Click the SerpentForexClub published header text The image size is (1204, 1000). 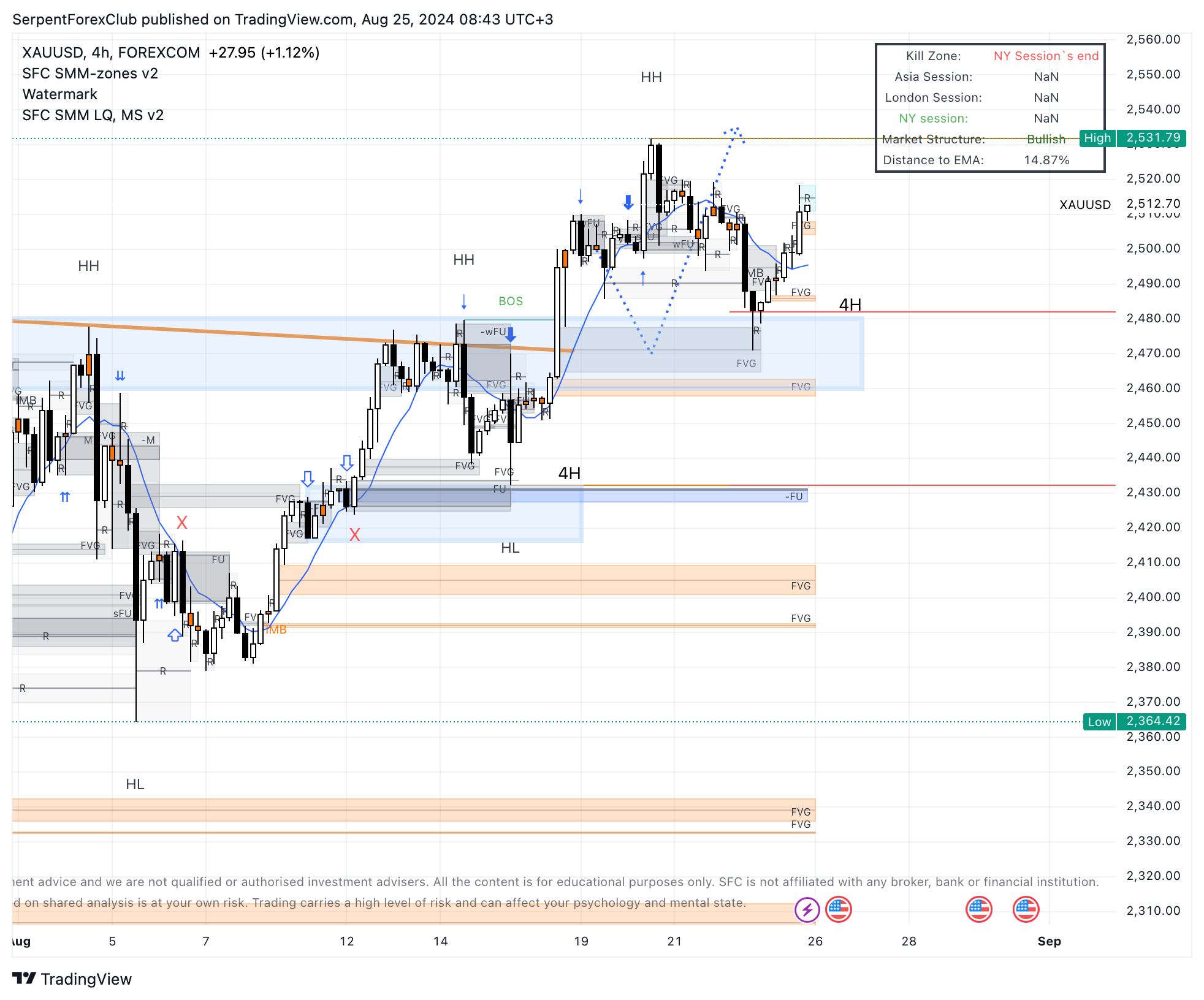click(283, 20)
